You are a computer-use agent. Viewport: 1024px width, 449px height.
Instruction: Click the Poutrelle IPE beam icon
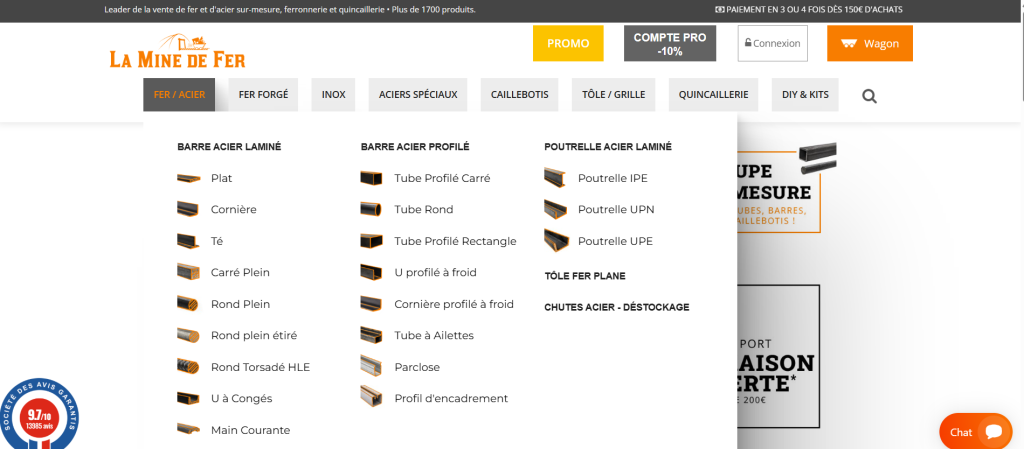pyautogui.click(x=555, y=178)
